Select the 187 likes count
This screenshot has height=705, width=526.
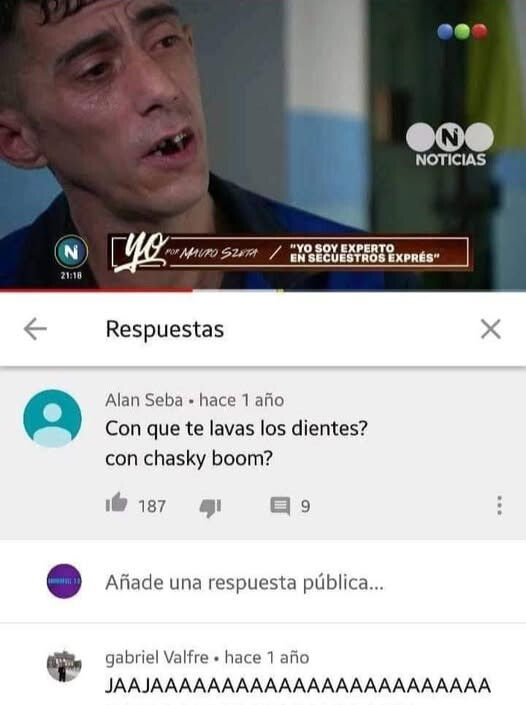point(152,506)
